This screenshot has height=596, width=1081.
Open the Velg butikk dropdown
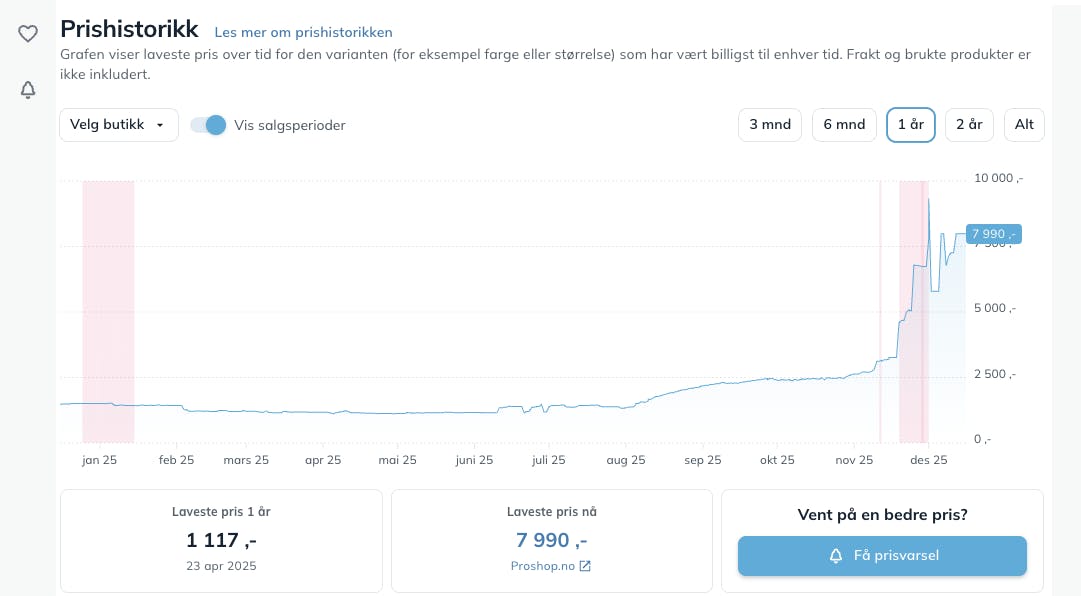[119, 125]
